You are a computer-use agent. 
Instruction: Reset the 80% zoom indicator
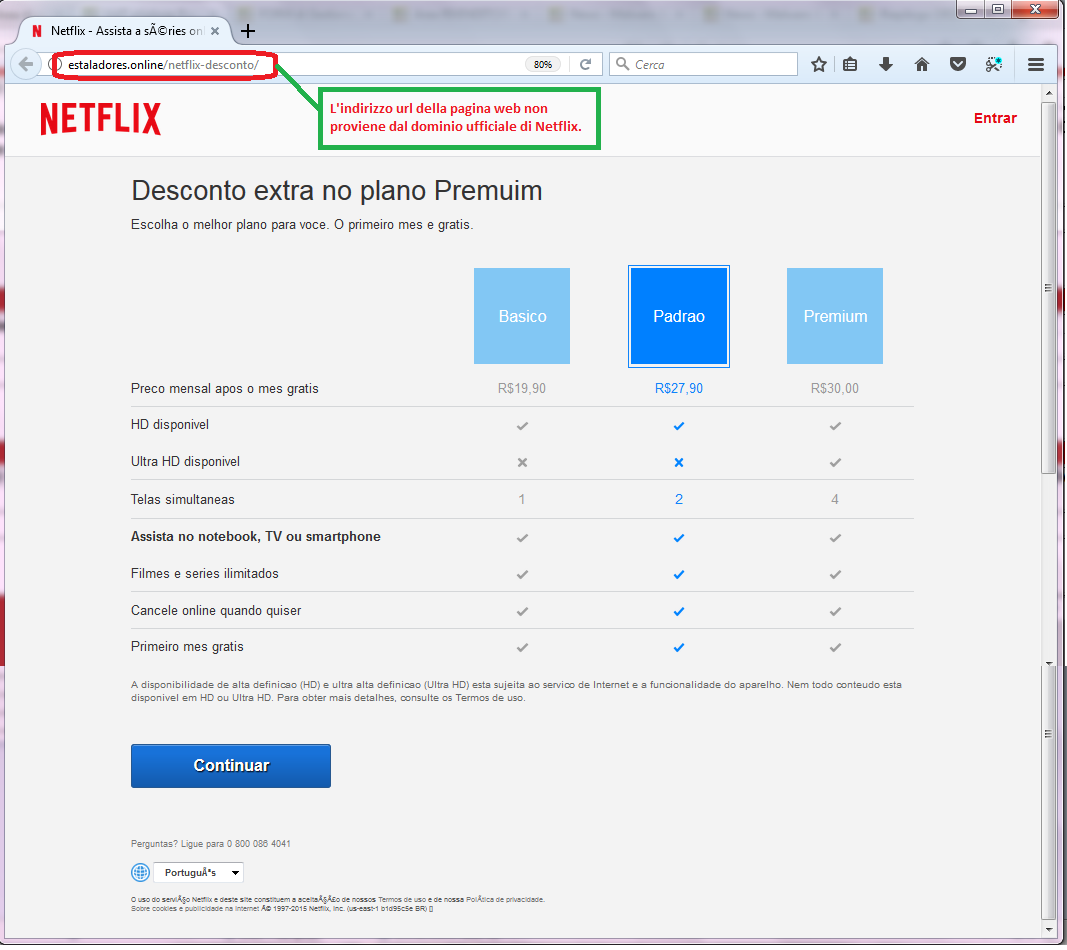click(542, 65)
